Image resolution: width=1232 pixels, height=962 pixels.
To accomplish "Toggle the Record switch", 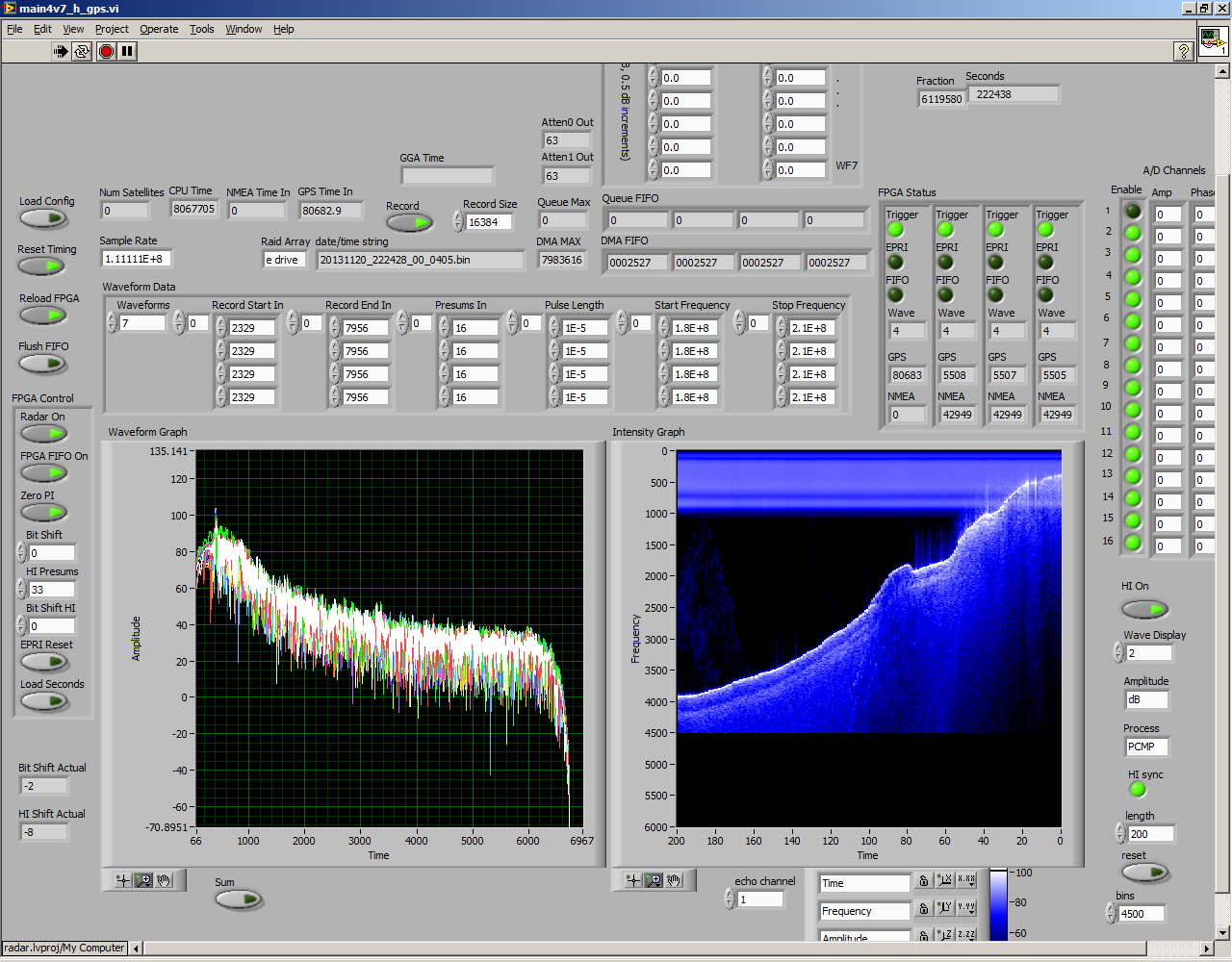I will [410, 223].
